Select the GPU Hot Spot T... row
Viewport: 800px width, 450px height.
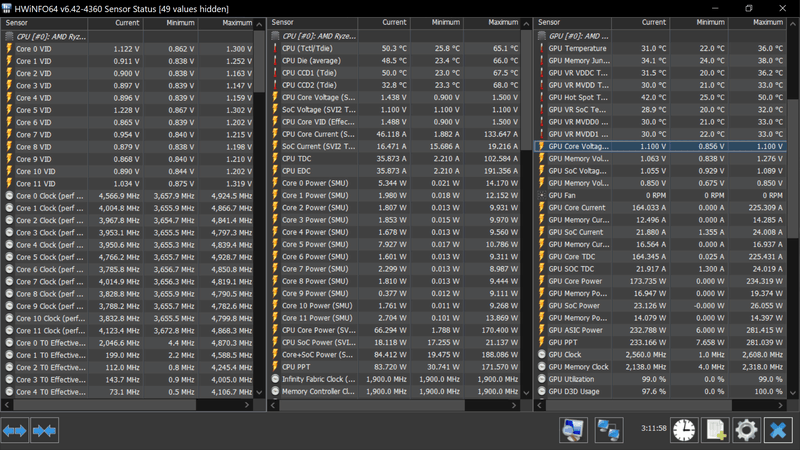[x=660, y=97]
